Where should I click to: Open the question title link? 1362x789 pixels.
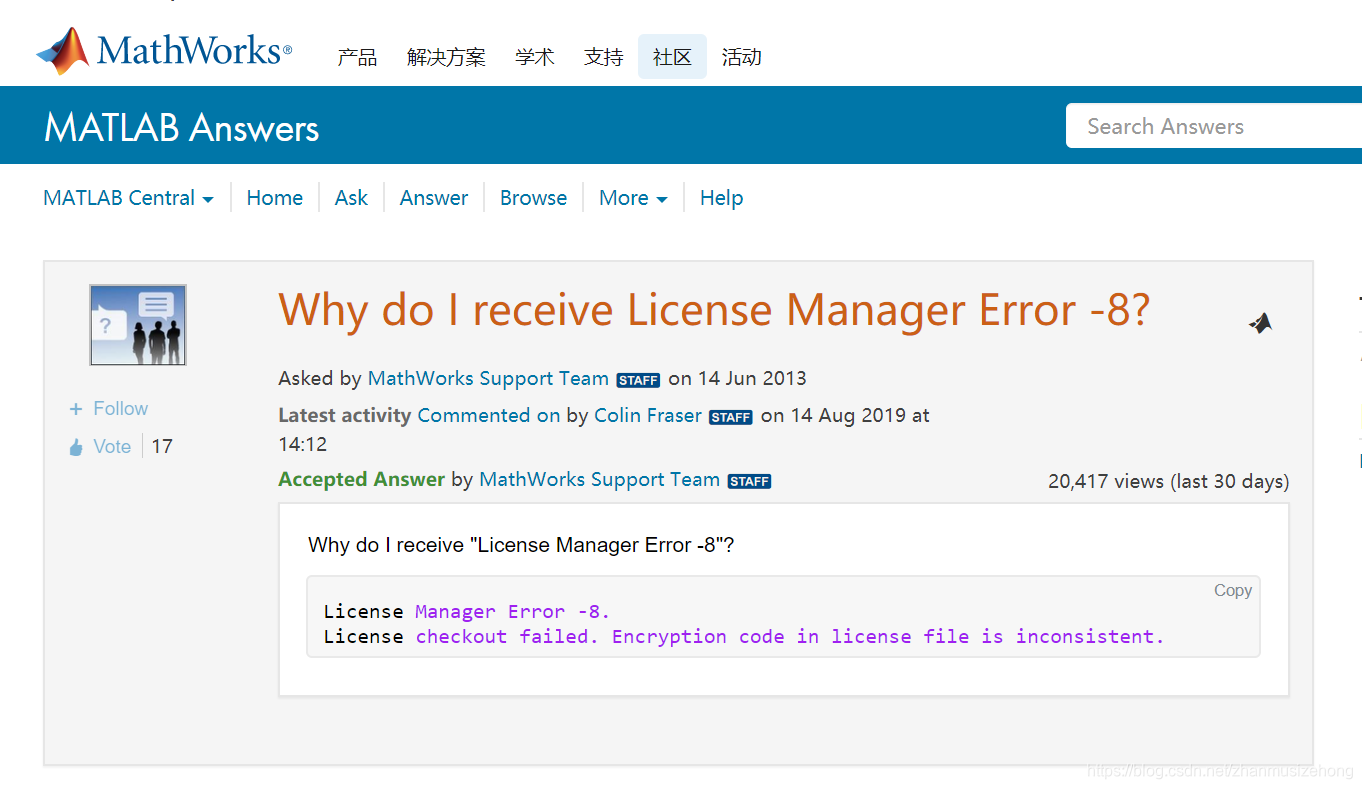[x=714, y=310]
